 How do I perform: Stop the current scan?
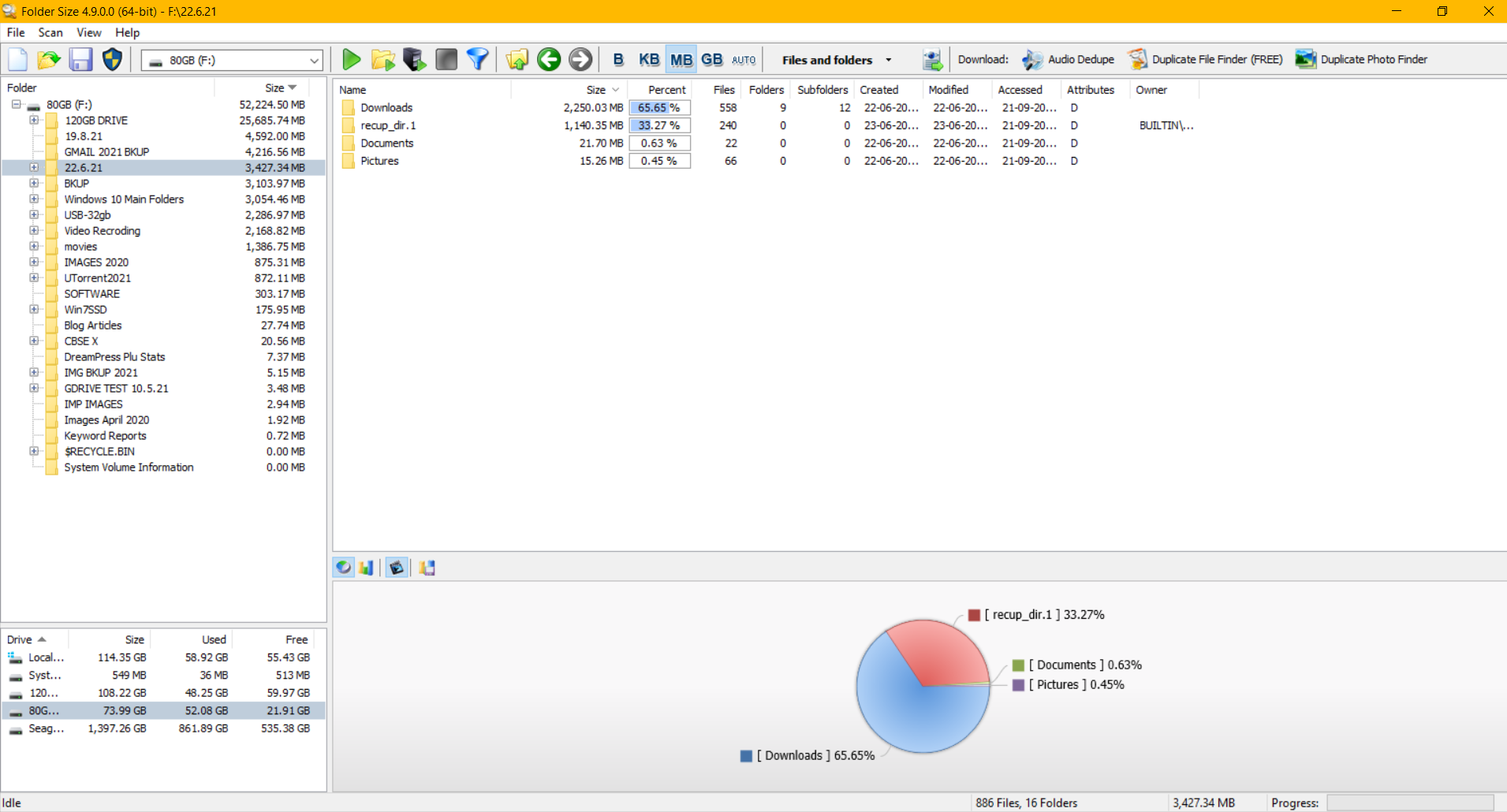446,59
